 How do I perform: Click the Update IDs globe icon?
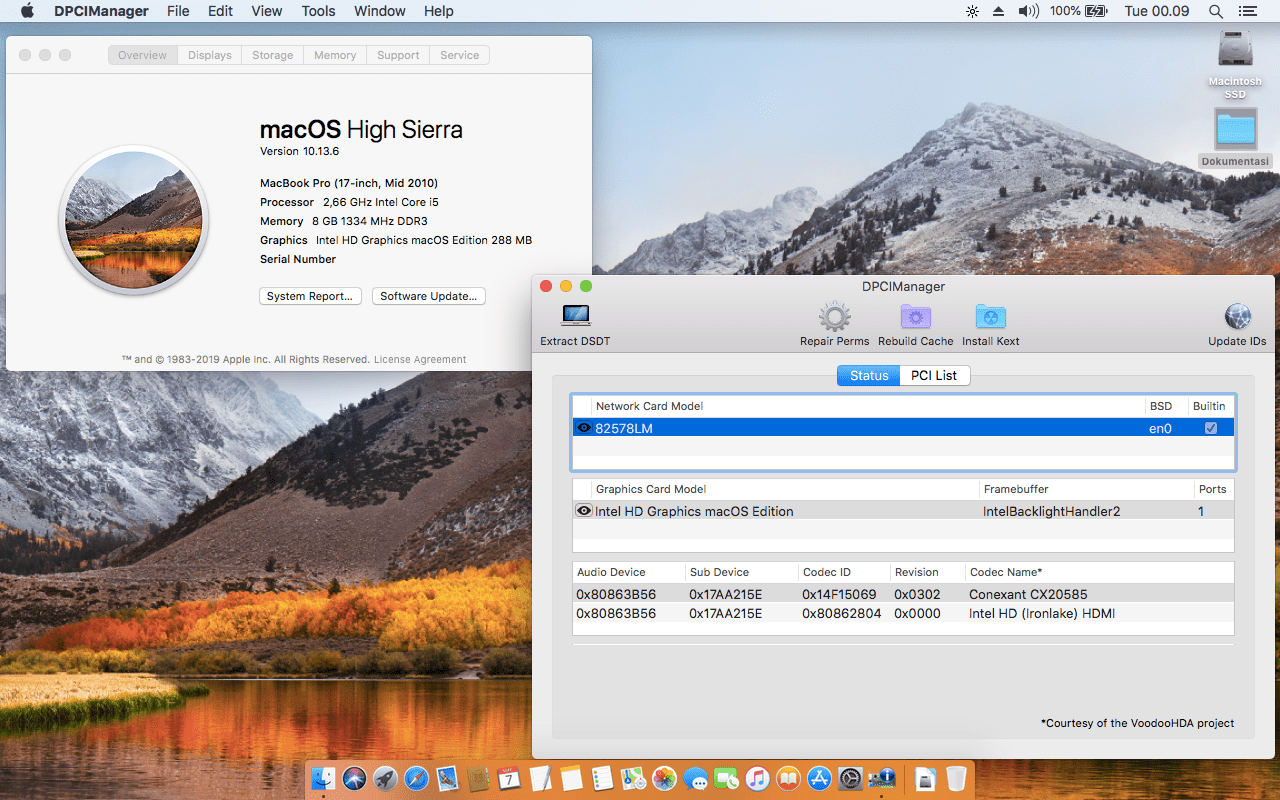coord(1237,317)
